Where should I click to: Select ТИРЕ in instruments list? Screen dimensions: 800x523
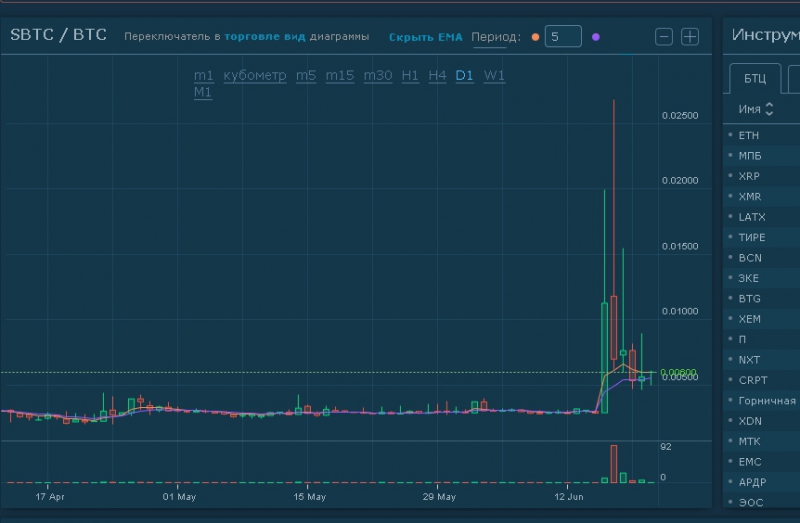pos(762,237)
